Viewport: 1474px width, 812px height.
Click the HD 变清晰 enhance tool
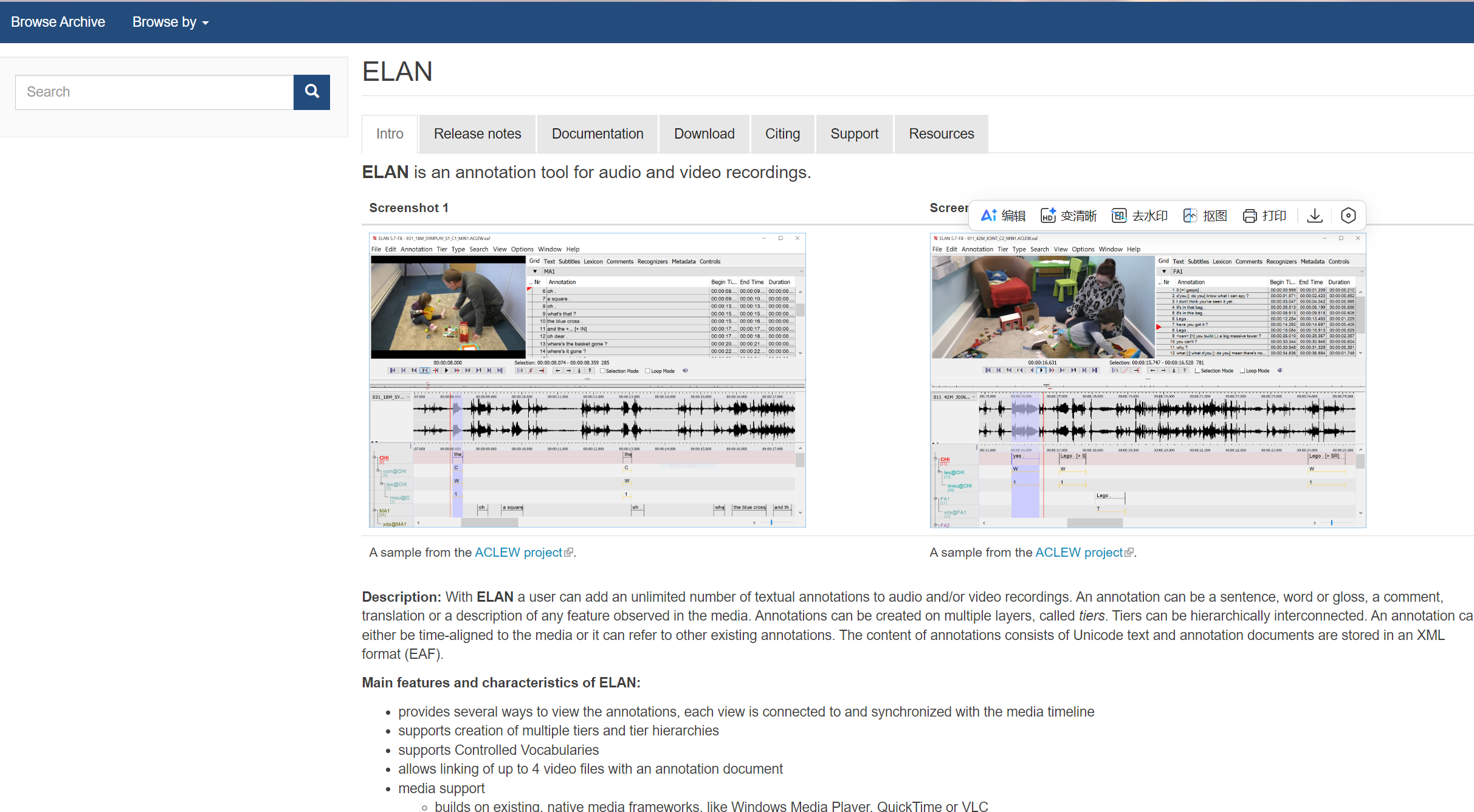coord(1069,216)
